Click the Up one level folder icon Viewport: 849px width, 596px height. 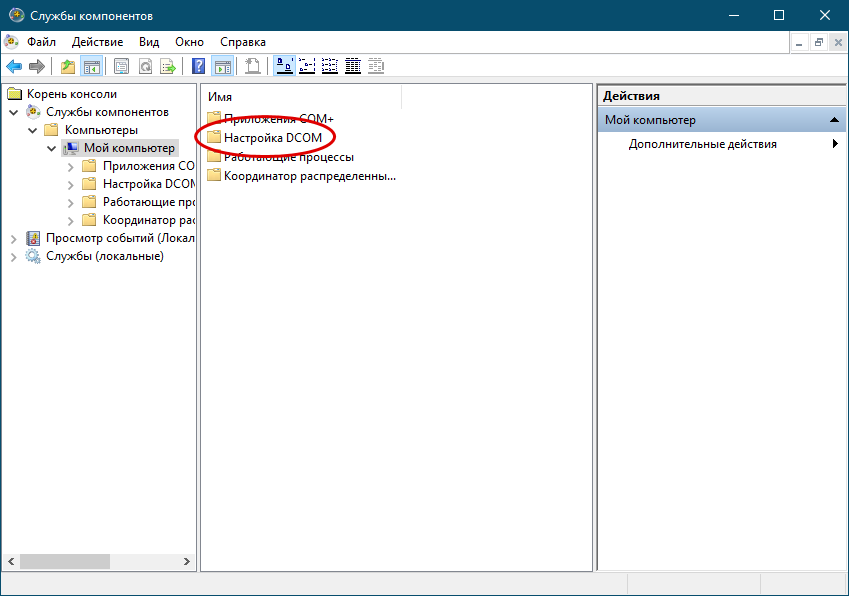(68, 66)
